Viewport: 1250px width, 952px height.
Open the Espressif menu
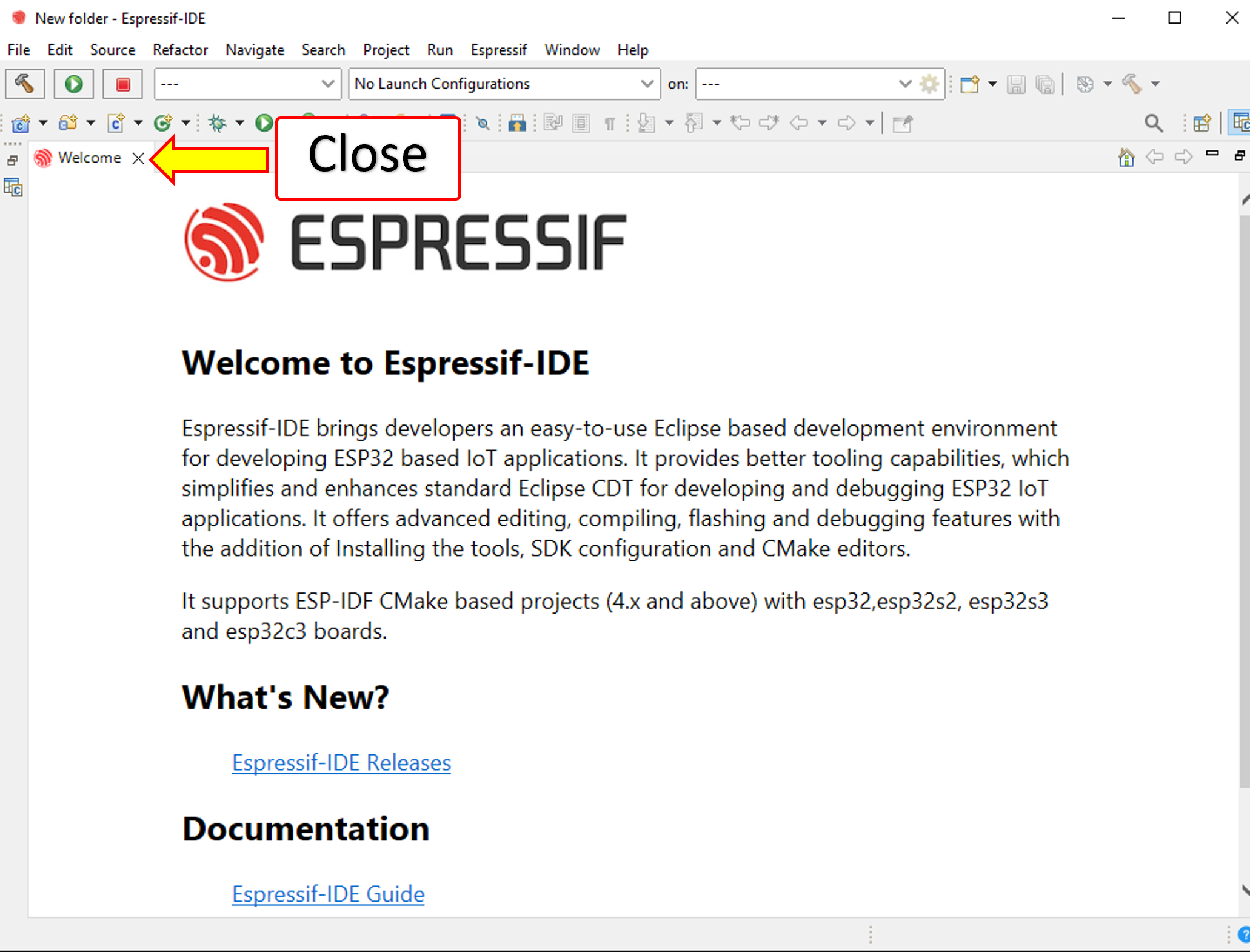click(498, 50)
